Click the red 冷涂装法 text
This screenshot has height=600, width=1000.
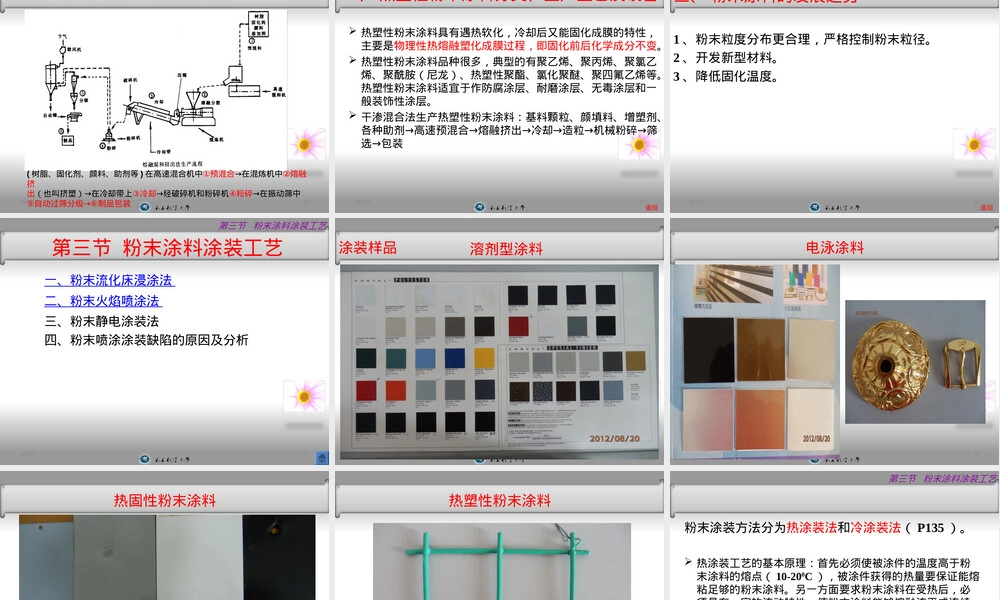875,527
